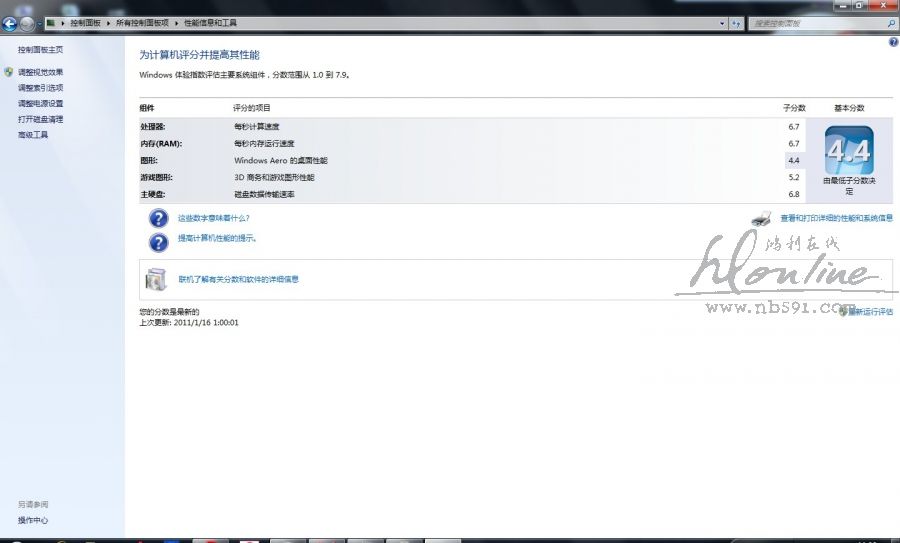Click the software box icon beside 联机了解
The height and width of the screenshot is (543, 900).
[x=156, y=279]
